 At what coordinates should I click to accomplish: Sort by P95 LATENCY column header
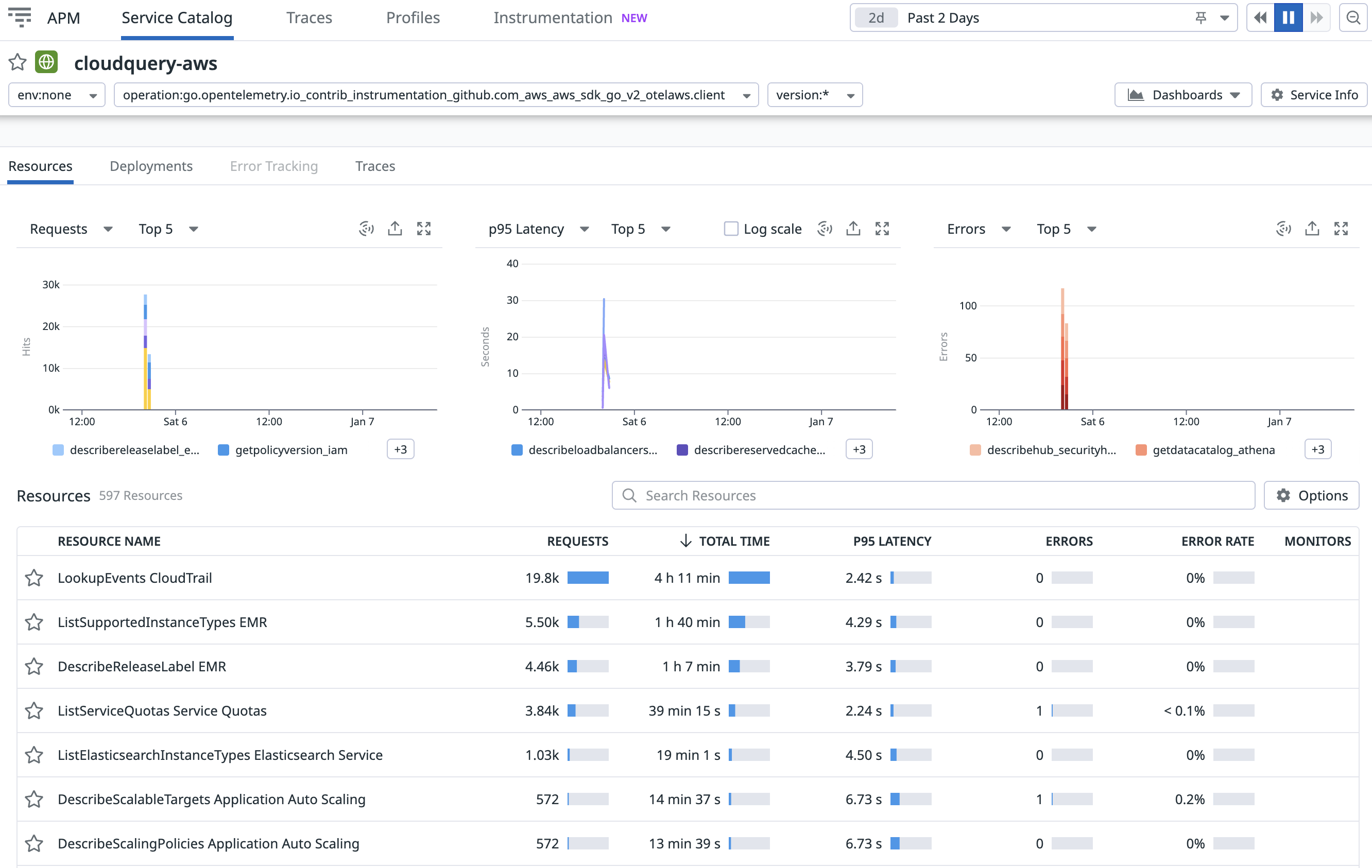coord(892,541)
